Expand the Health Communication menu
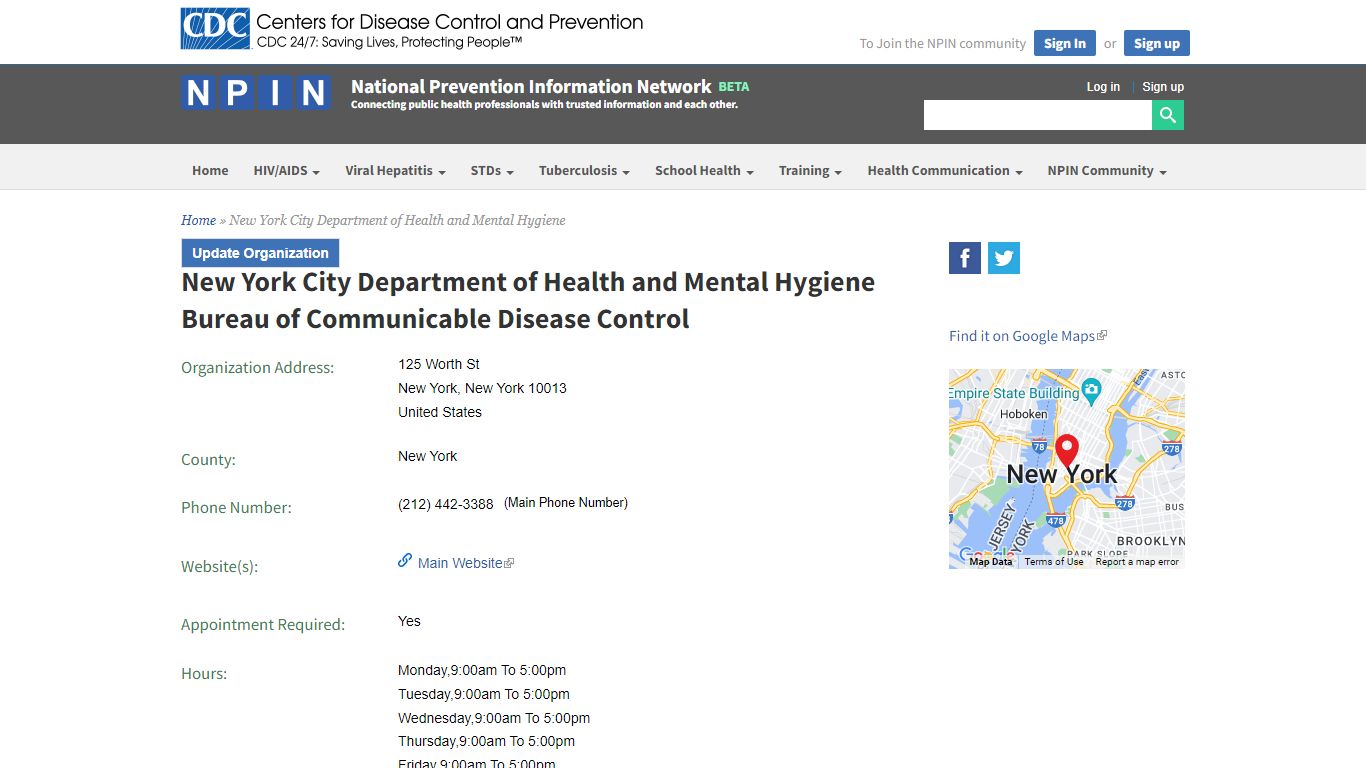1366x768 pixels. (x=945, y=171)
